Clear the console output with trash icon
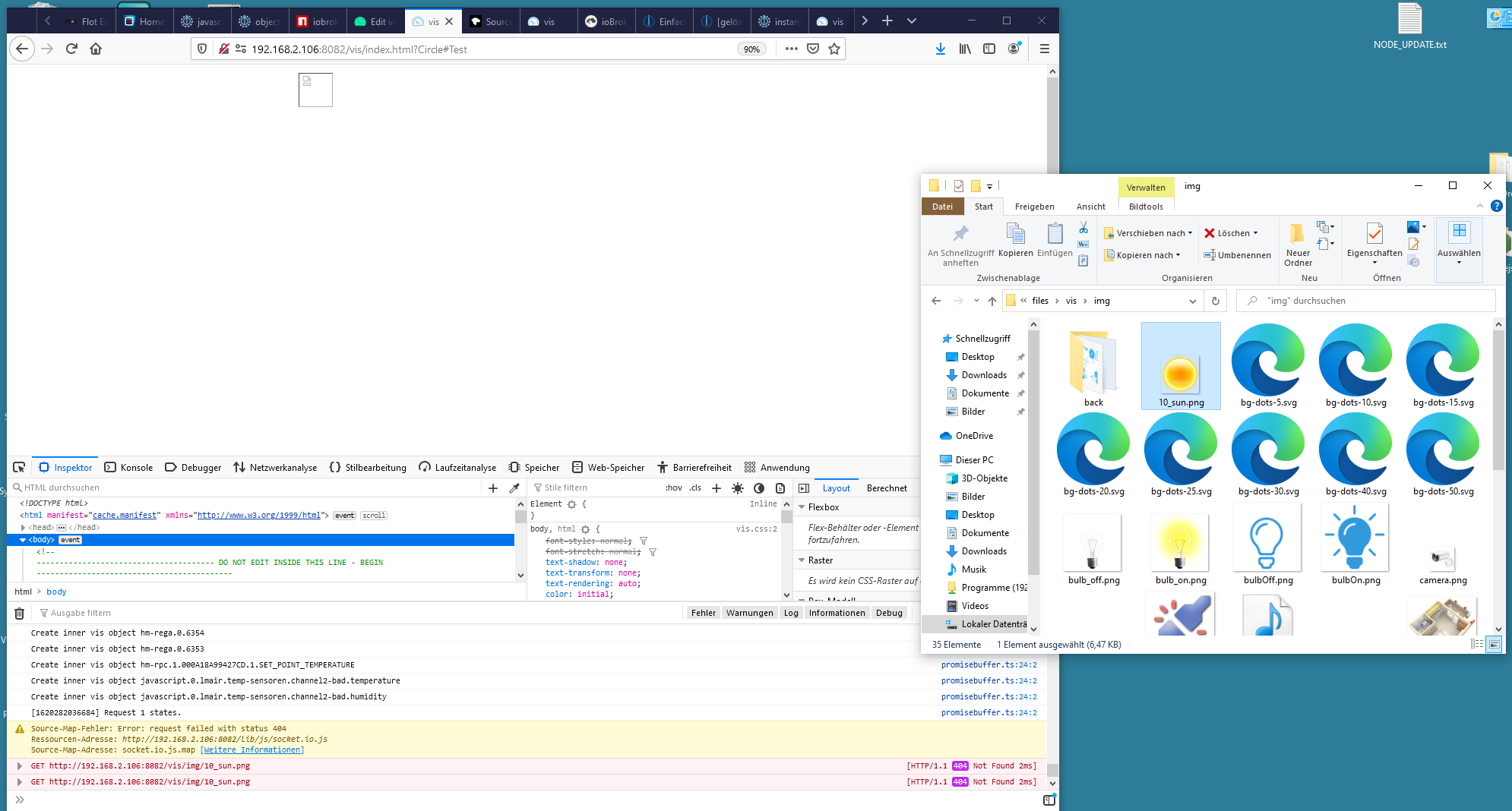Image resolution: width=1512 pixels, height=811 pixels. click(20, 614)
